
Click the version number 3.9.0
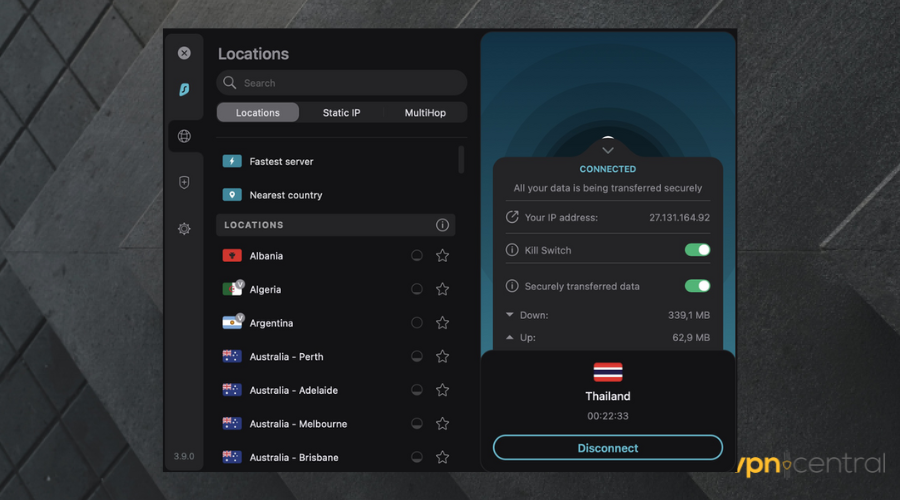click(x=184, y=456)
